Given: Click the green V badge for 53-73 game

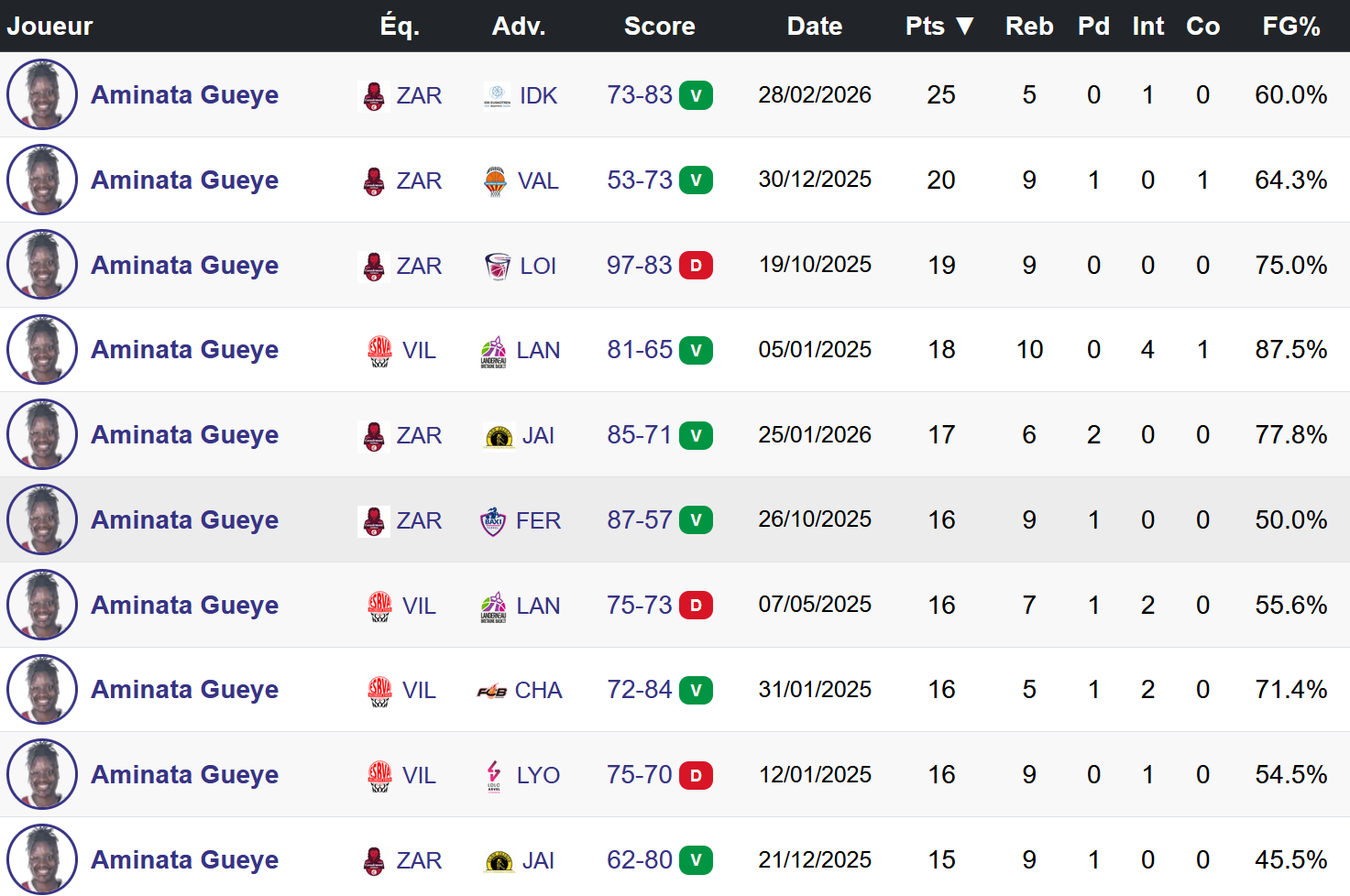Looking at the screenshot, I should click(696, 180).
